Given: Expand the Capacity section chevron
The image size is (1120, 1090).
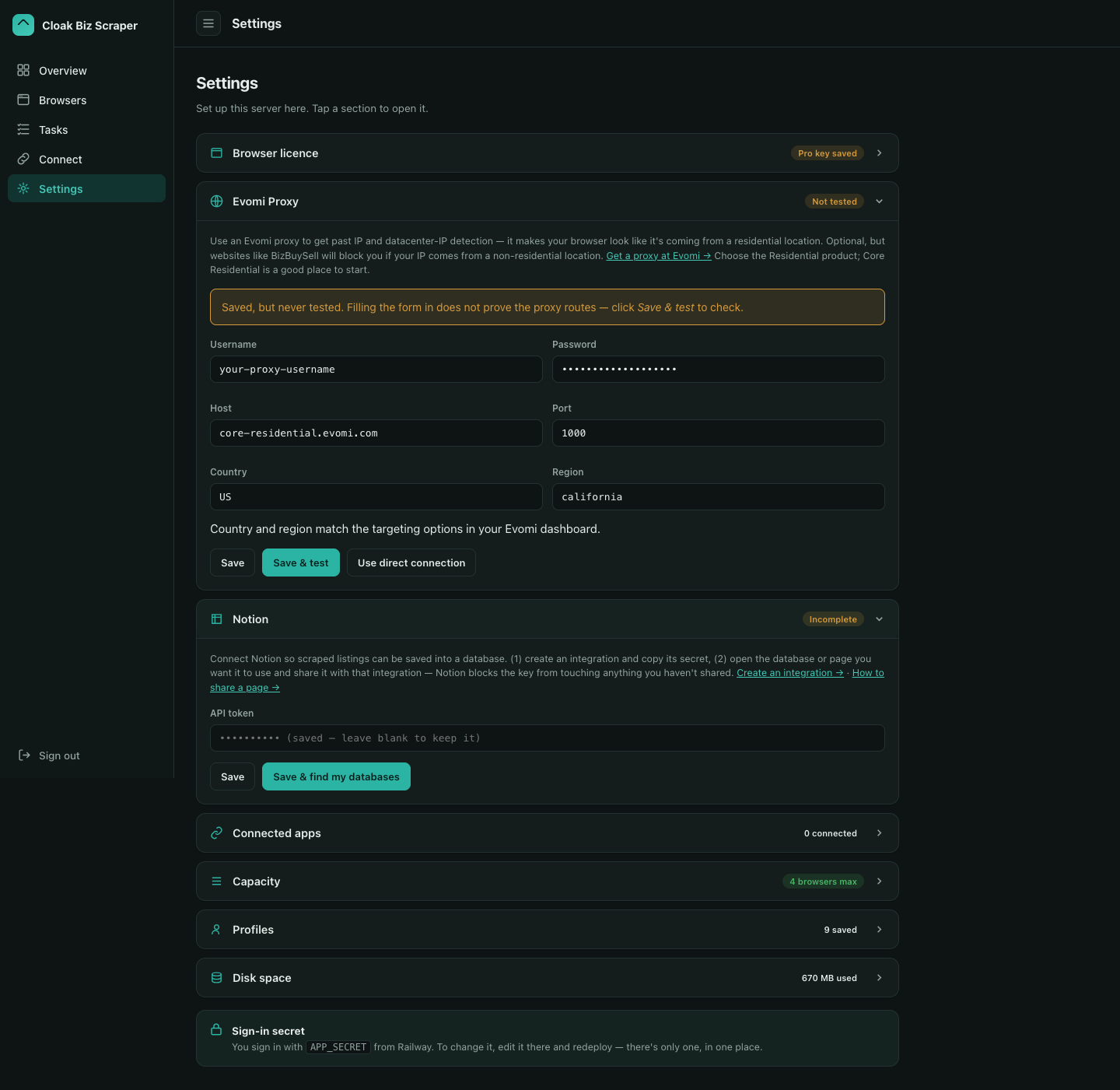Looking at the screenshot, I should [x=880, y=881].
